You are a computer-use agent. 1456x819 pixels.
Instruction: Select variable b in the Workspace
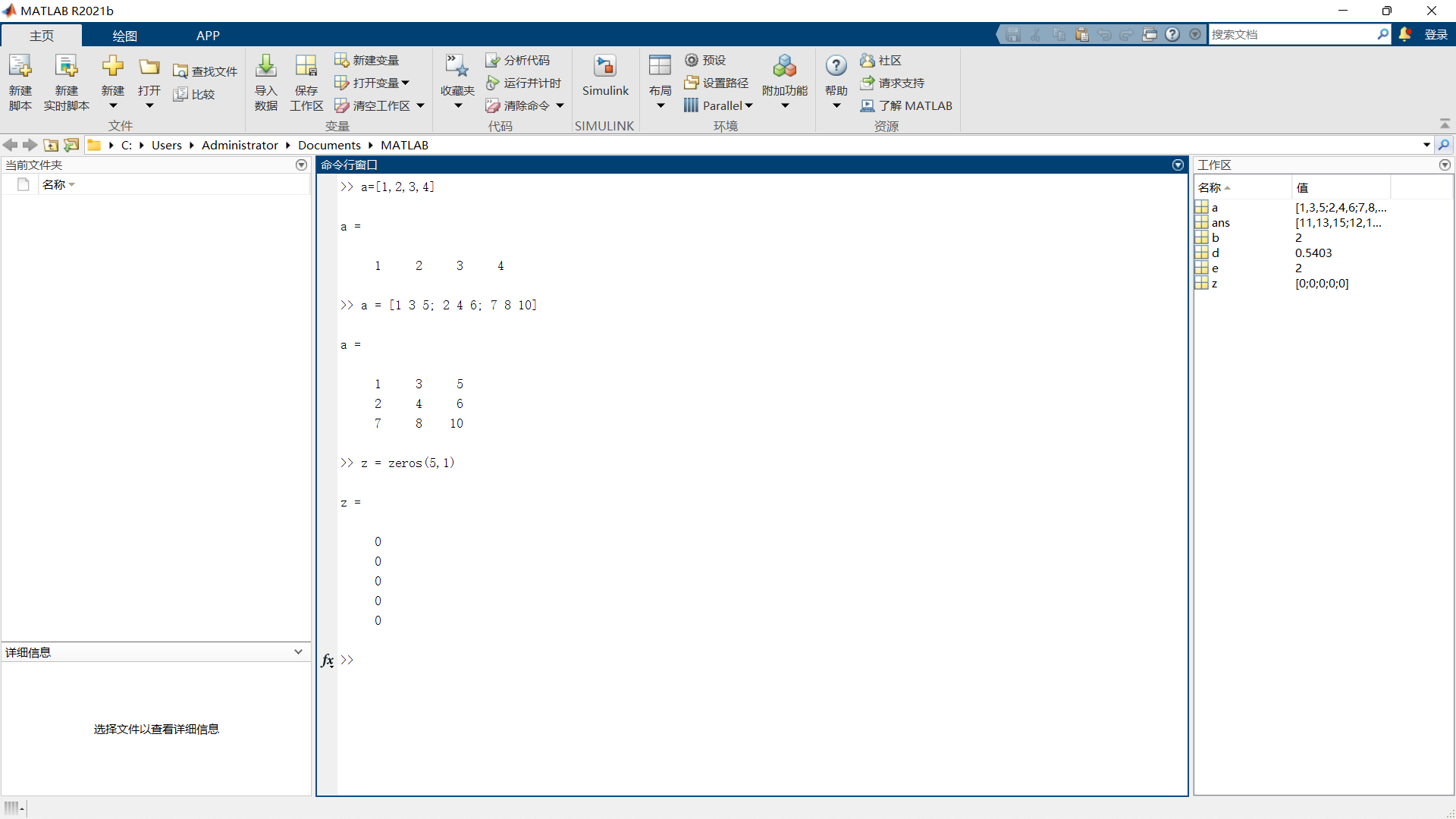tap(1323, 237)
